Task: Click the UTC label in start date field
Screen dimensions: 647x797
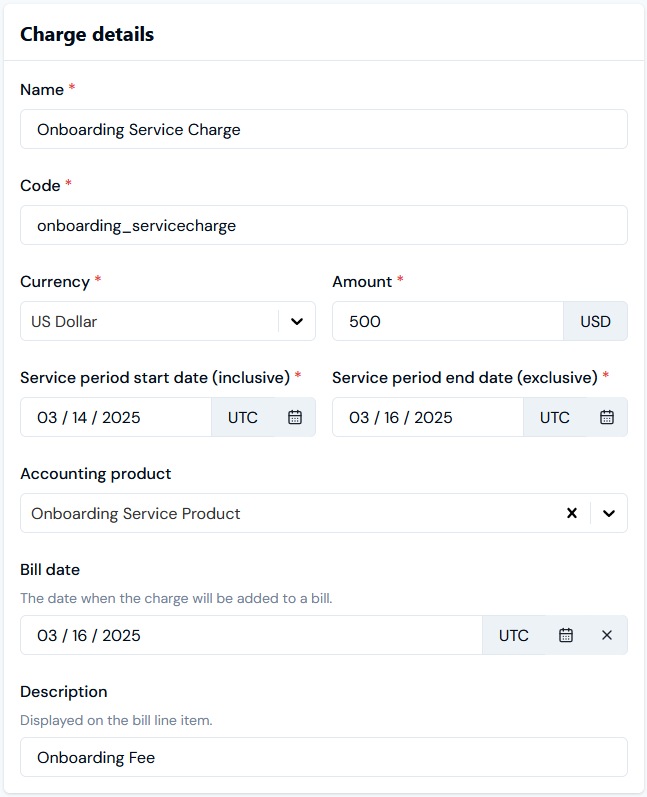Action: [x=242, y=417]
